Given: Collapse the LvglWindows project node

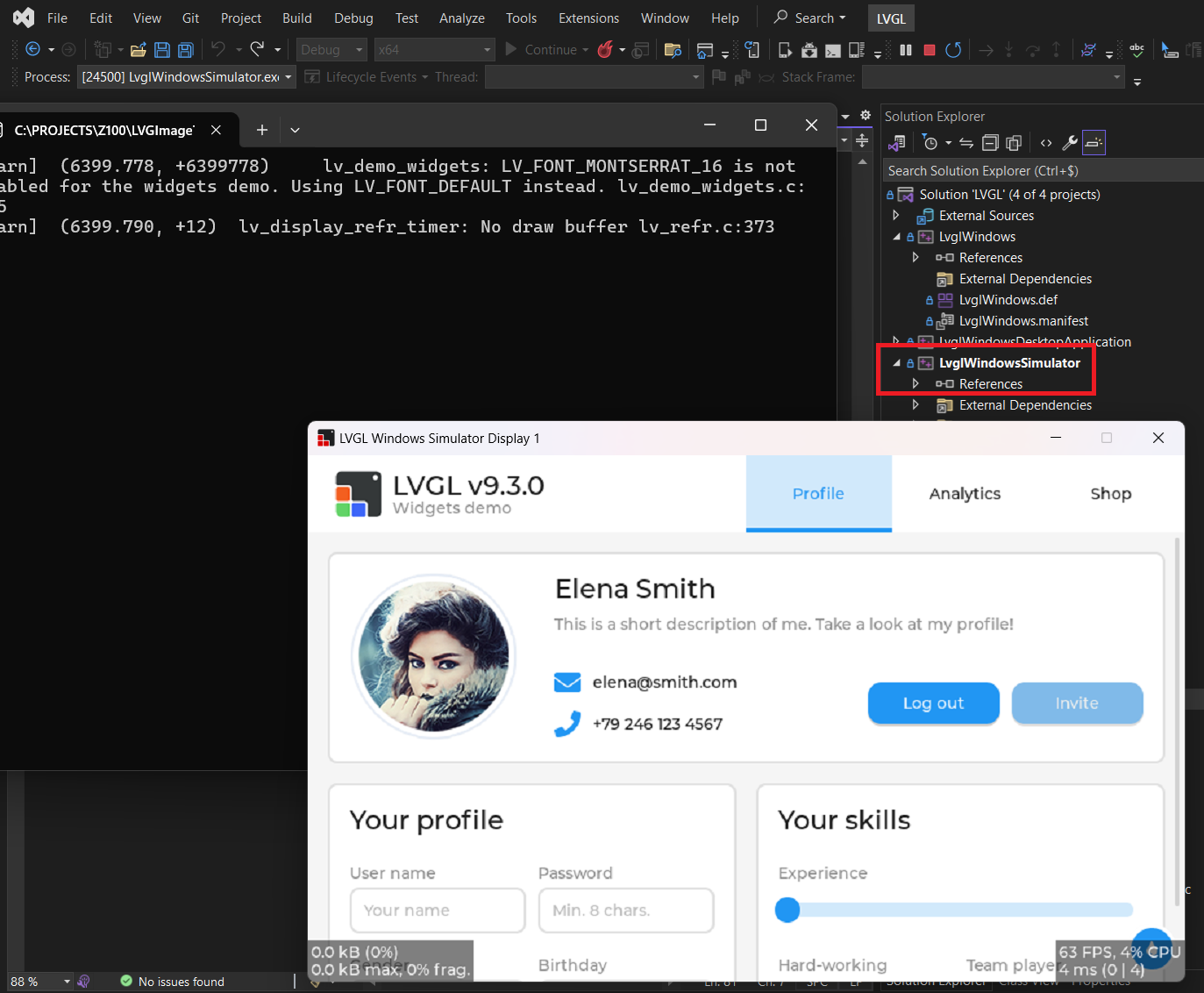Looking at the screenshot, I should 896,236.
